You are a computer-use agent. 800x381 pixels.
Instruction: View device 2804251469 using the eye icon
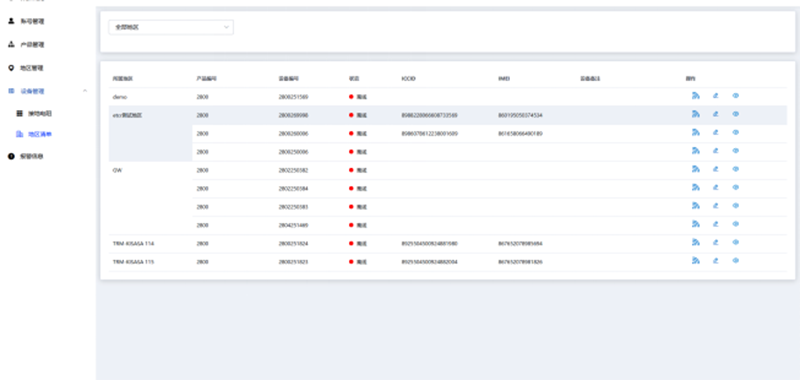click(x=735, y=224)
